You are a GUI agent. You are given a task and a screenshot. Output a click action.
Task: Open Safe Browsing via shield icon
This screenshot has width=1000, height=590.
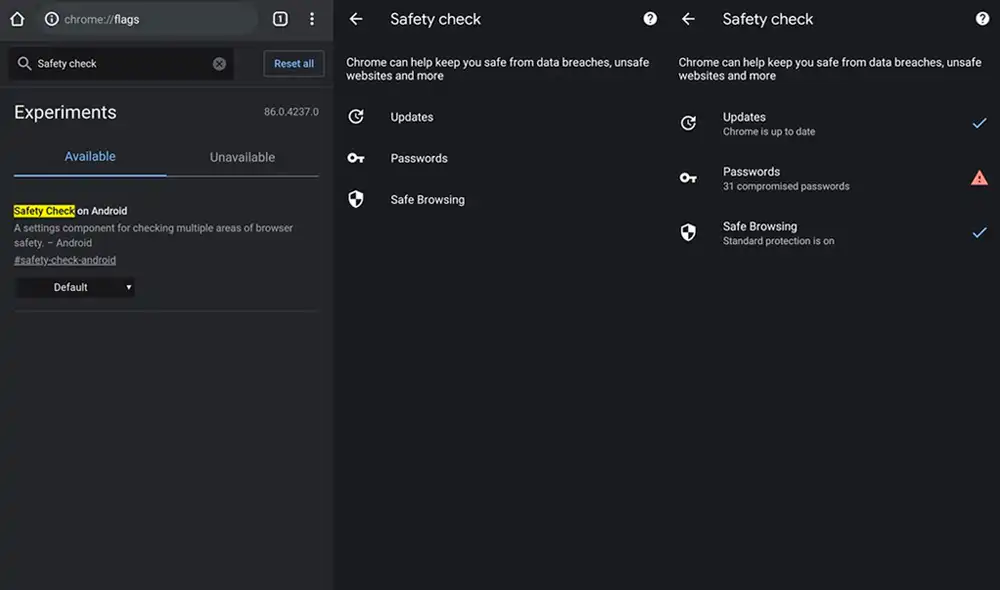tap(357, 199)
